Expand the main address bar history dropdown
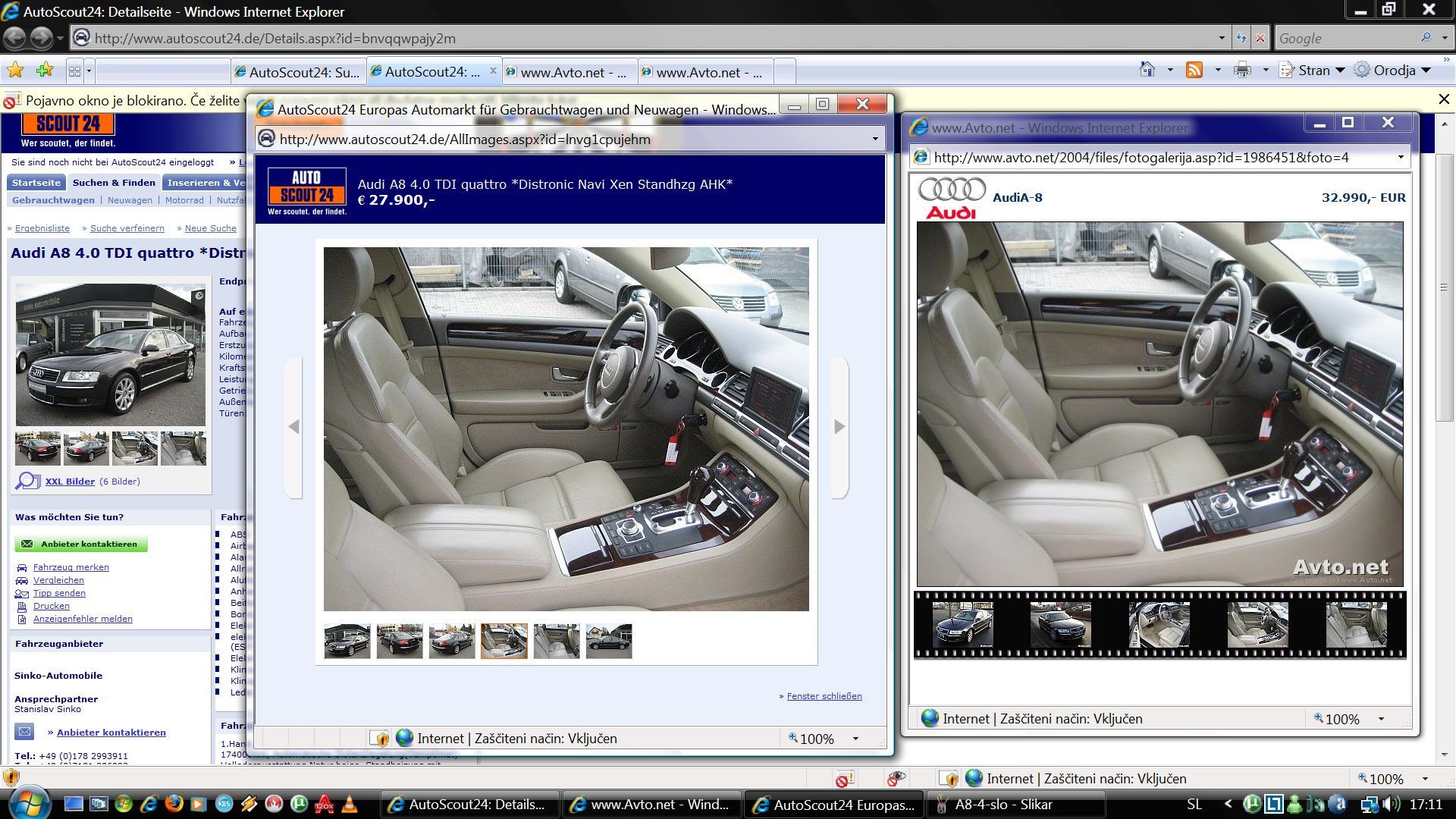Image resolution: width=1456 pixels, height=819 pixels. pos(1222,38)
